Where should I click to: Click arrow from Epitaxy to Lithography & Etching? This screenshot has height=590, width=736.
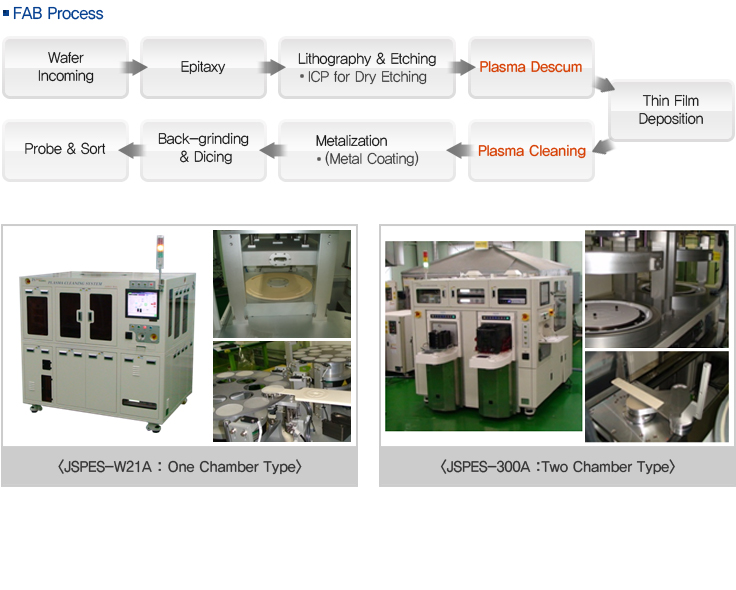272,67
